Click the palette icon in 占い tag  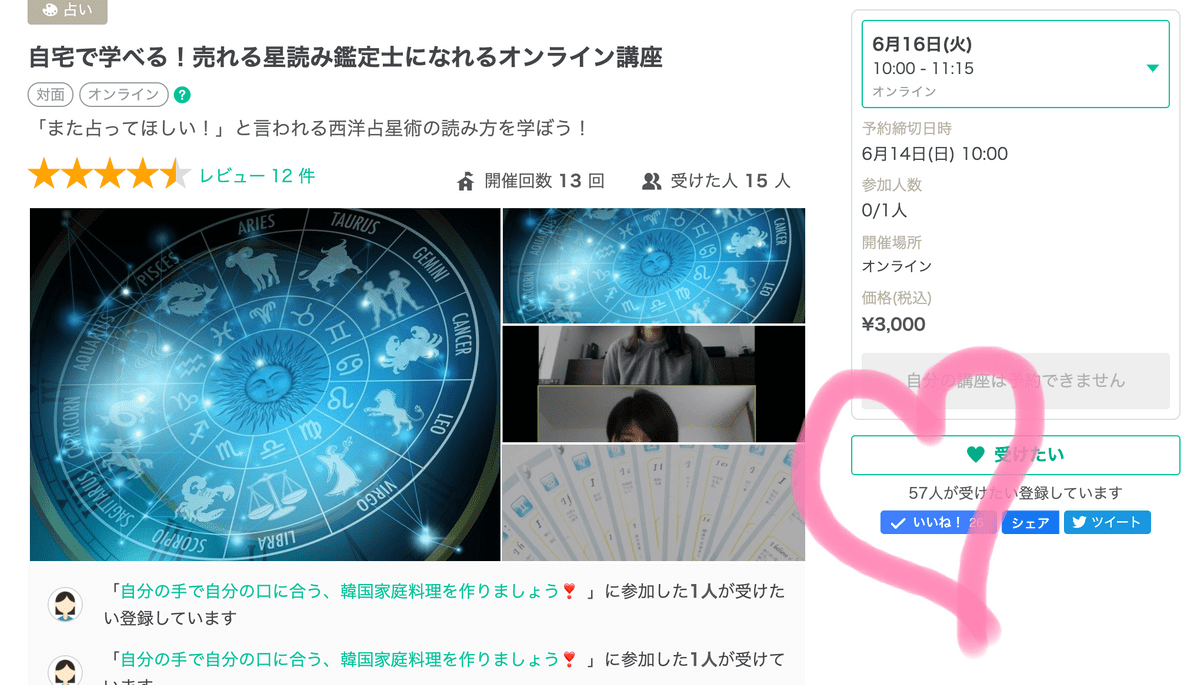tap(51, 9)
